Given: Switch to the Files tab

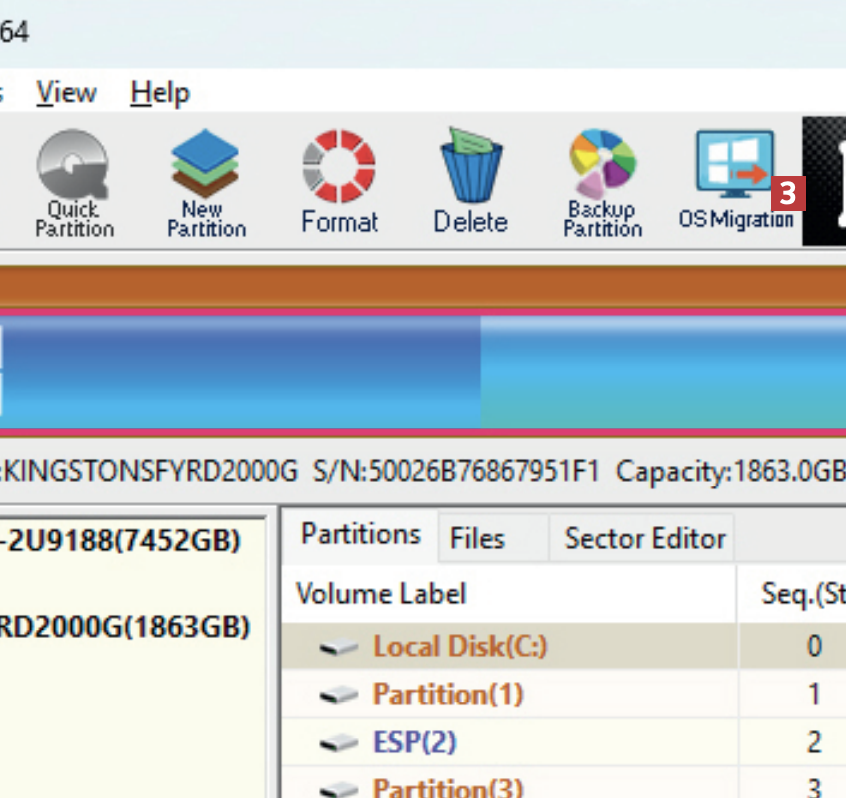Looking at the screenshot, I should (477, 539).
